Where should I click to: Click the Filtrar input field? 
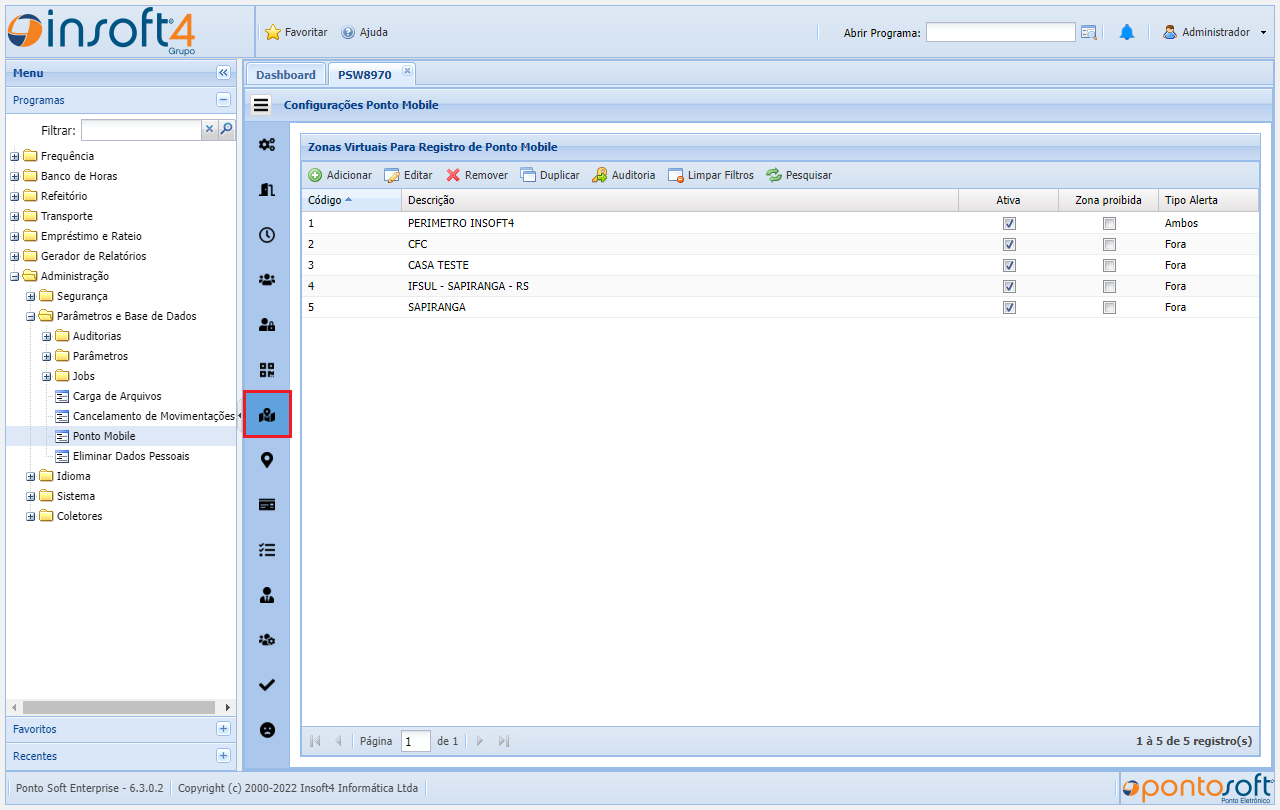point(141,130)
